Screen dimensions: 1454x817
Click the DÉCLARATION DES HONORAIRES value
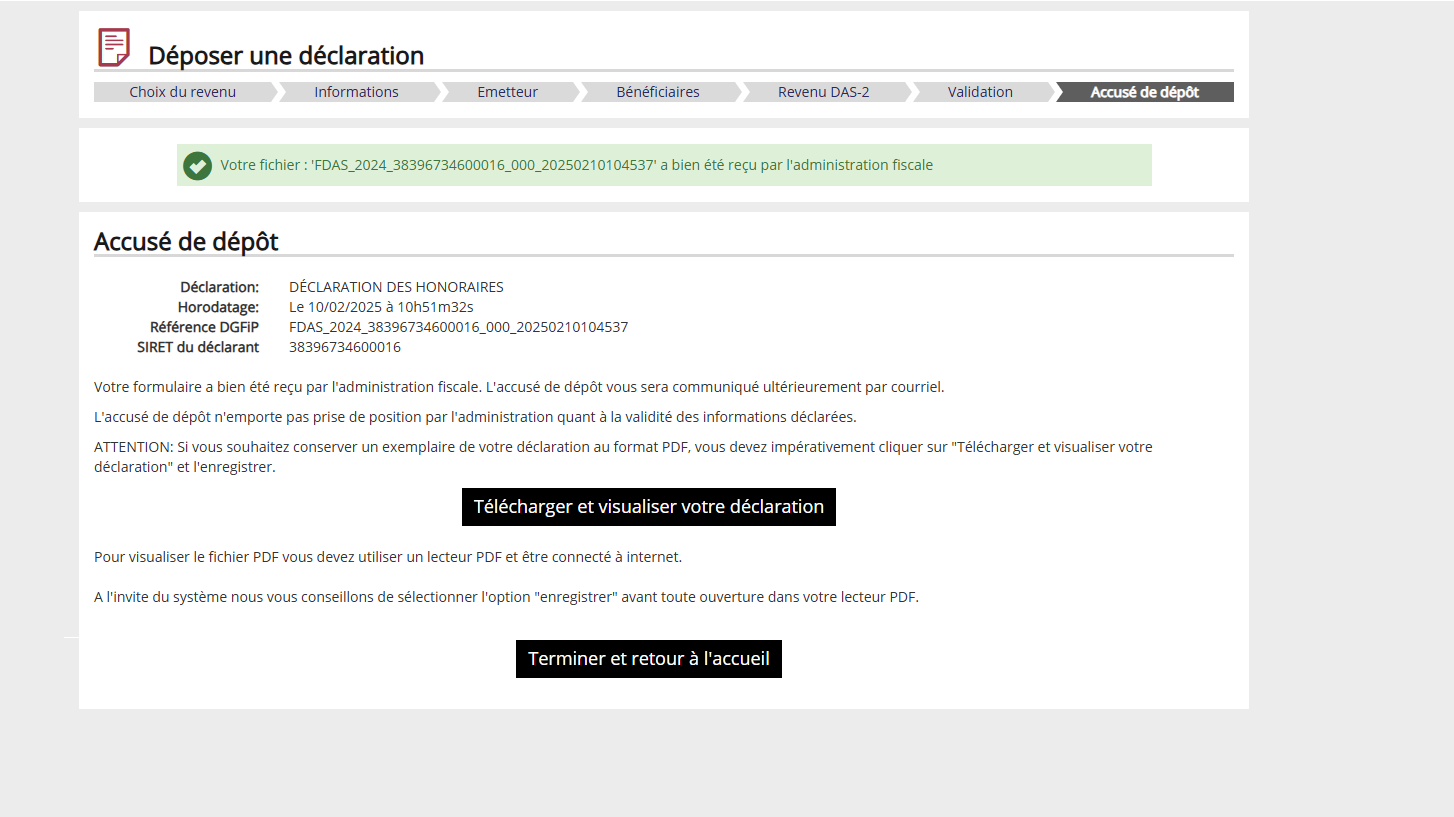click(x=396, y=287)
